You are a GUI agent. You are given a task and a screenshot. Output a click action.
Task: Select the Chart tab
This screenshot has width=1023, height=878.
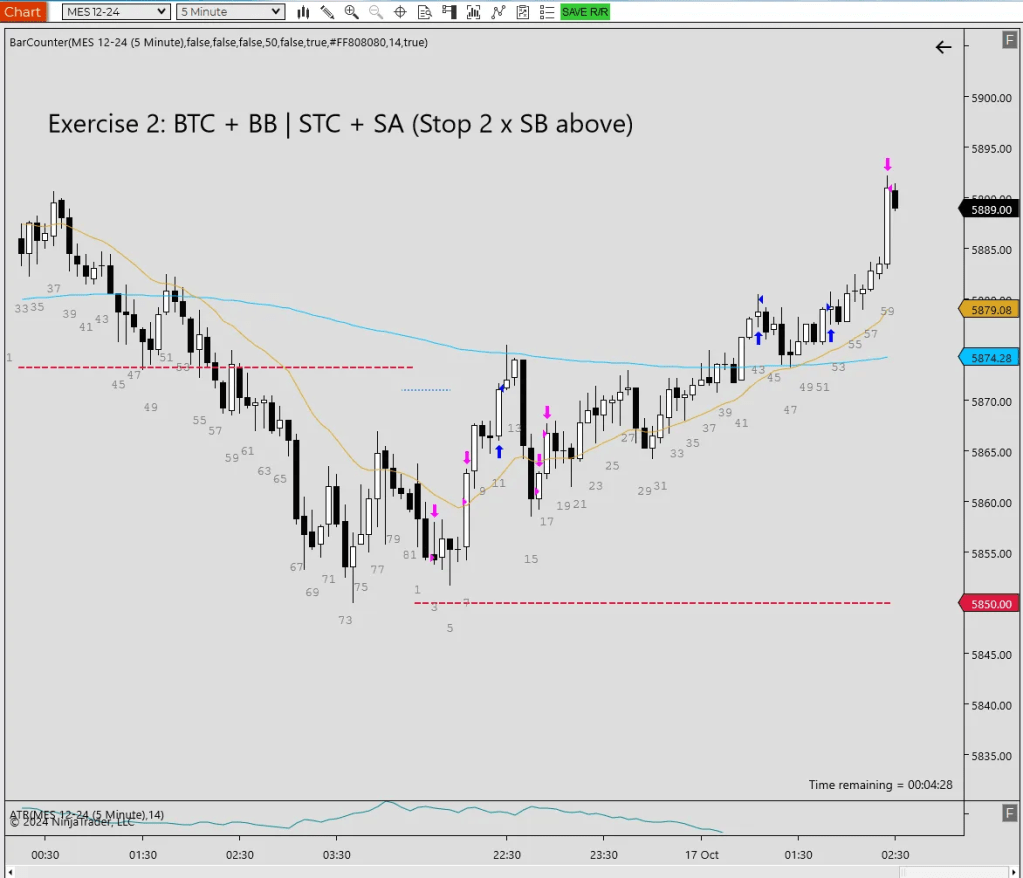[22, 12]
